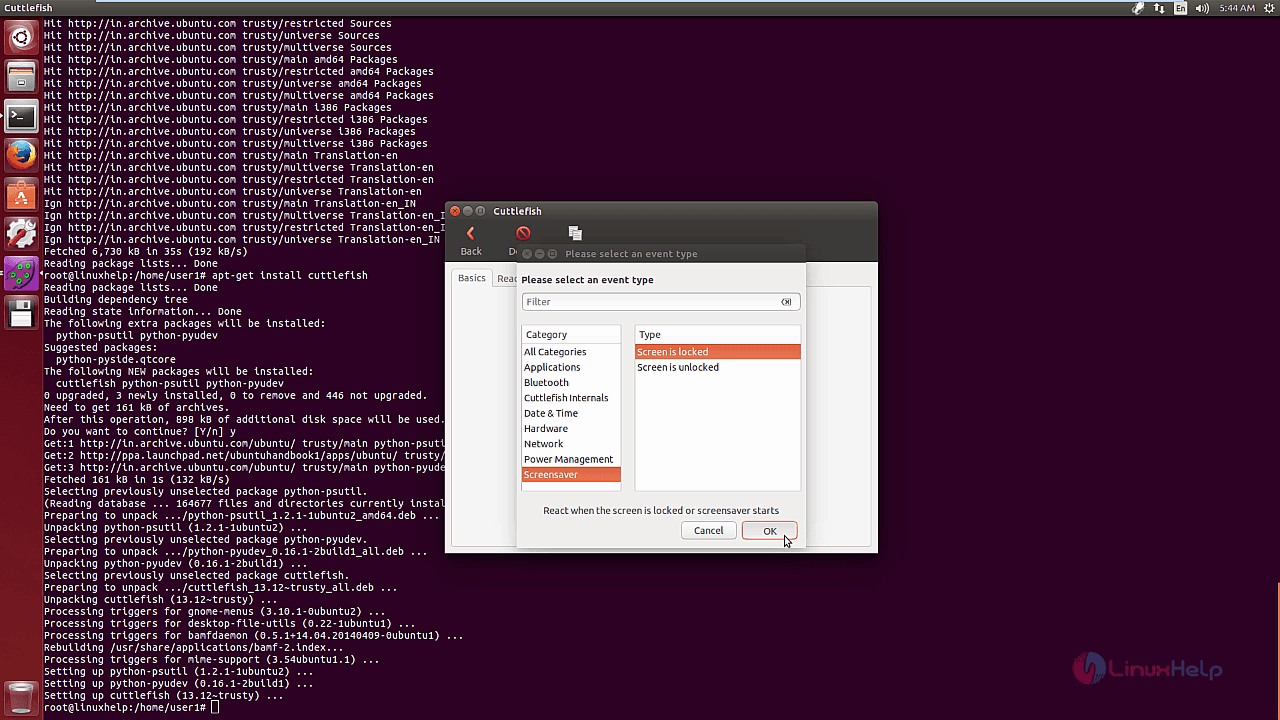This screenshot has width=1280, height=720.
Task: Open the En keyboard layout indicator
Action: (x=1181, y=8)
